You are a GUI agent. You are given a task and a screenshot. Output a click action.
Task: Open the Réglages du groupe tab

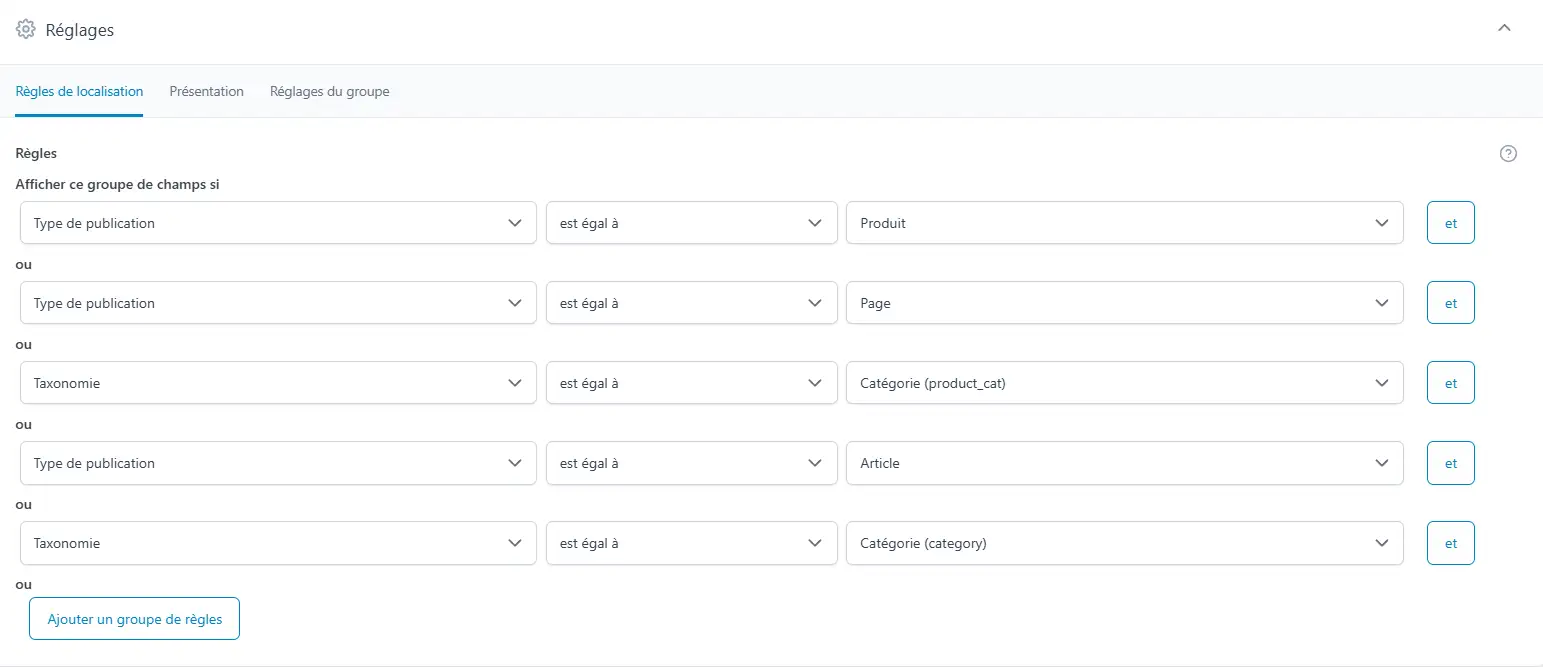(x=330, y=91)
